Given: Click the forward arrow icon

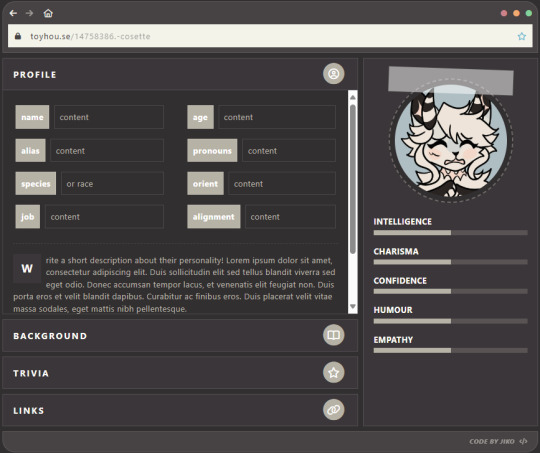Looking at the screenshot, I should tap(30, 13).
